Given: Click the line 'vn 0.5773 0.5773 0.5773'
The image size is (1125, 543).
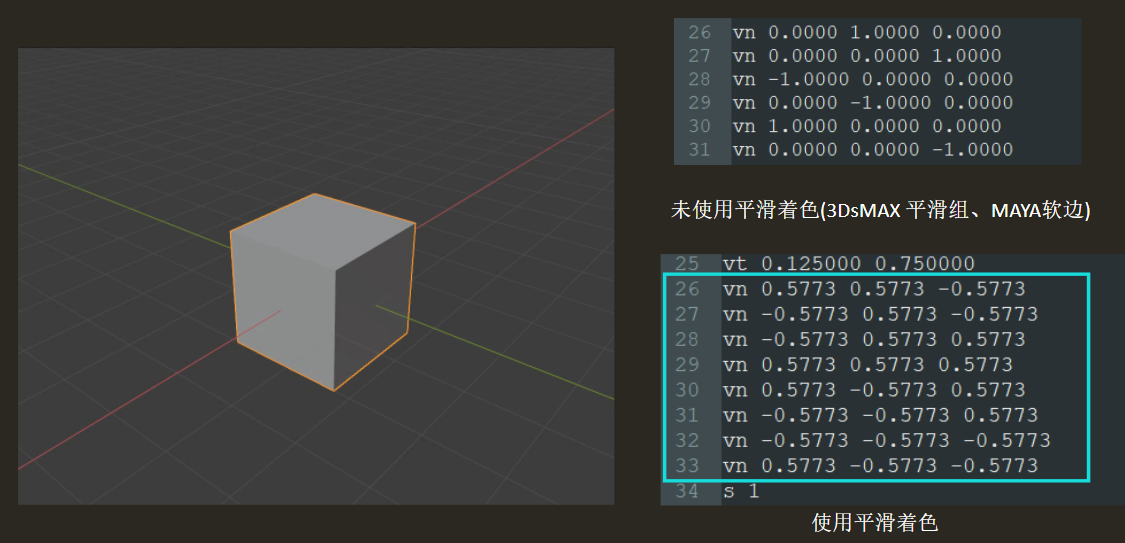Looking at the screenshot, I should point(867,364).
